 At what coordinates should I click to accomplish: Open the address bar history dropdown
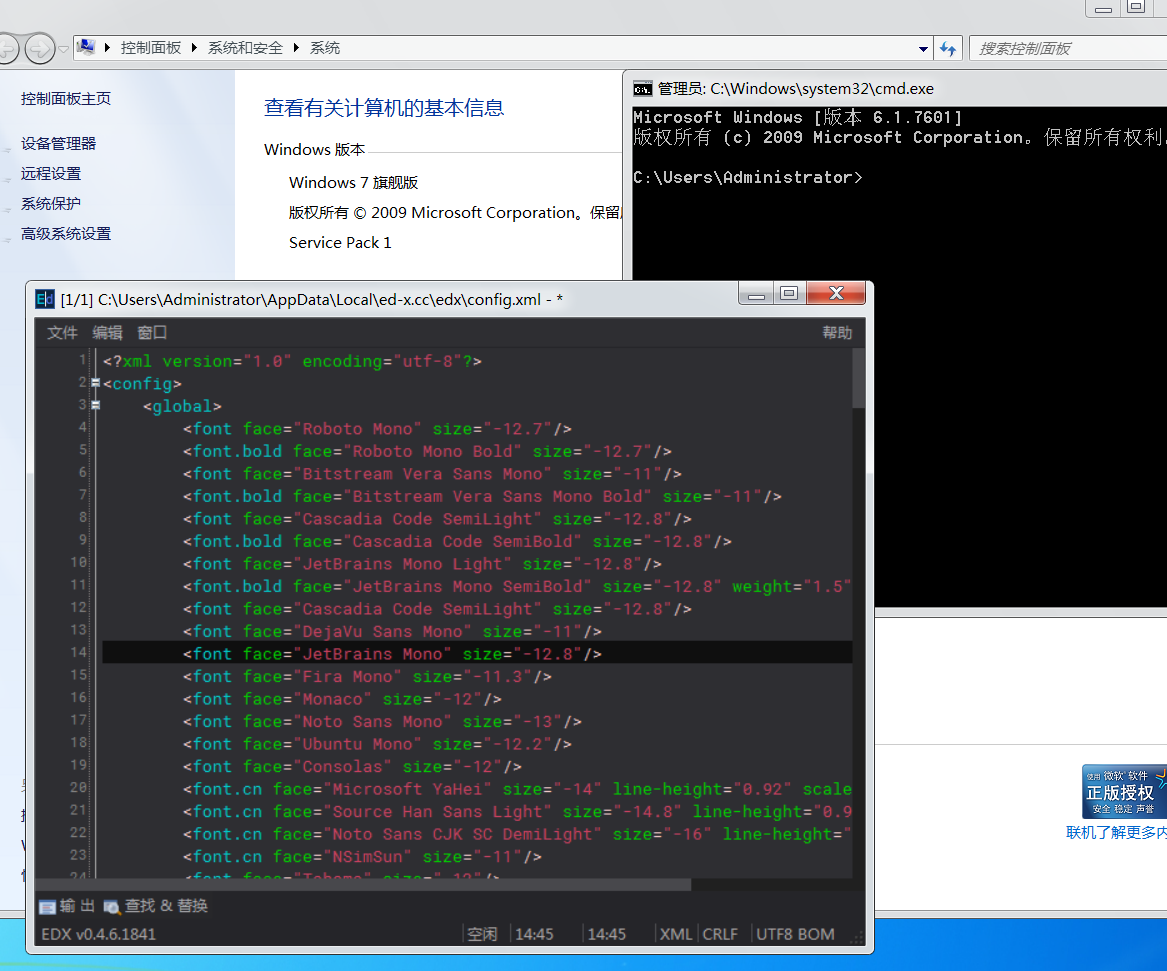pyautogui.click(x=923, y=49)
